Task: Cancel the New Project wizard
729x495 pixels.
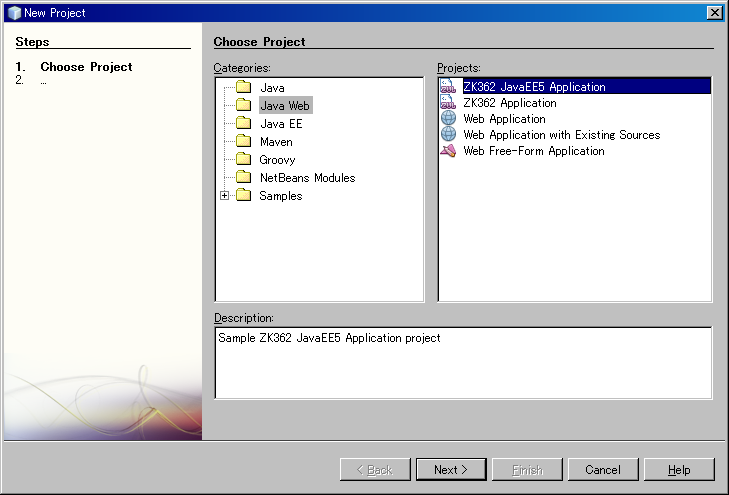Action: tap(603, 469)
